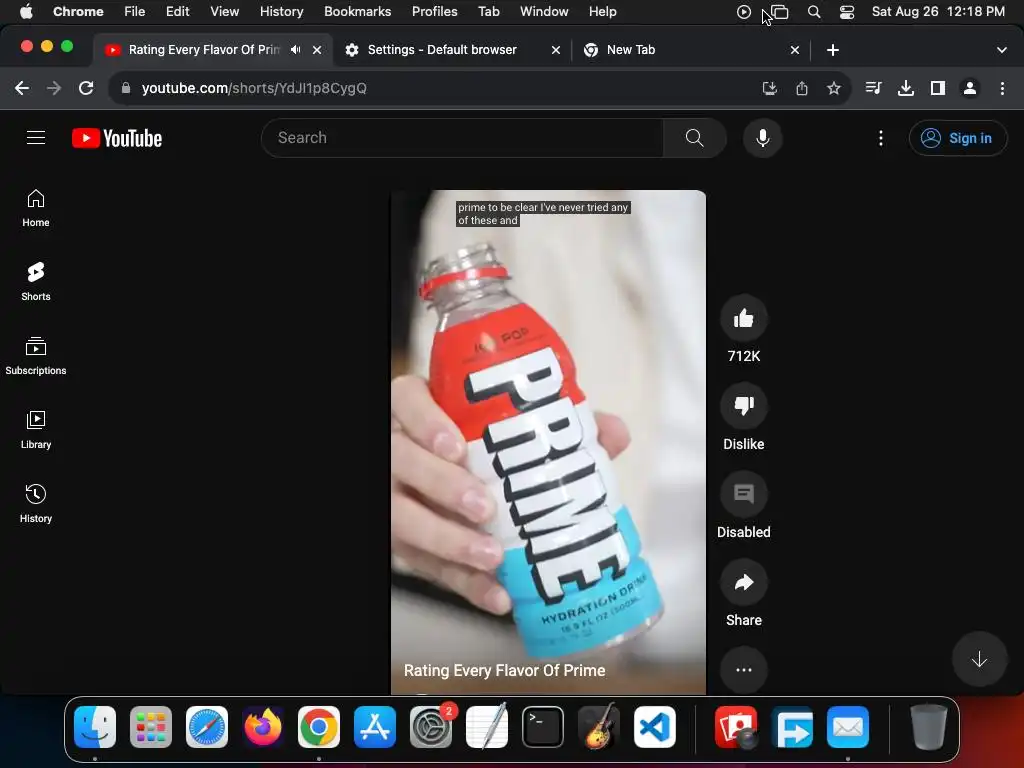Open Launchpad from the Dock
This screenshot has height=768, width=1024.
coord(151,727)
